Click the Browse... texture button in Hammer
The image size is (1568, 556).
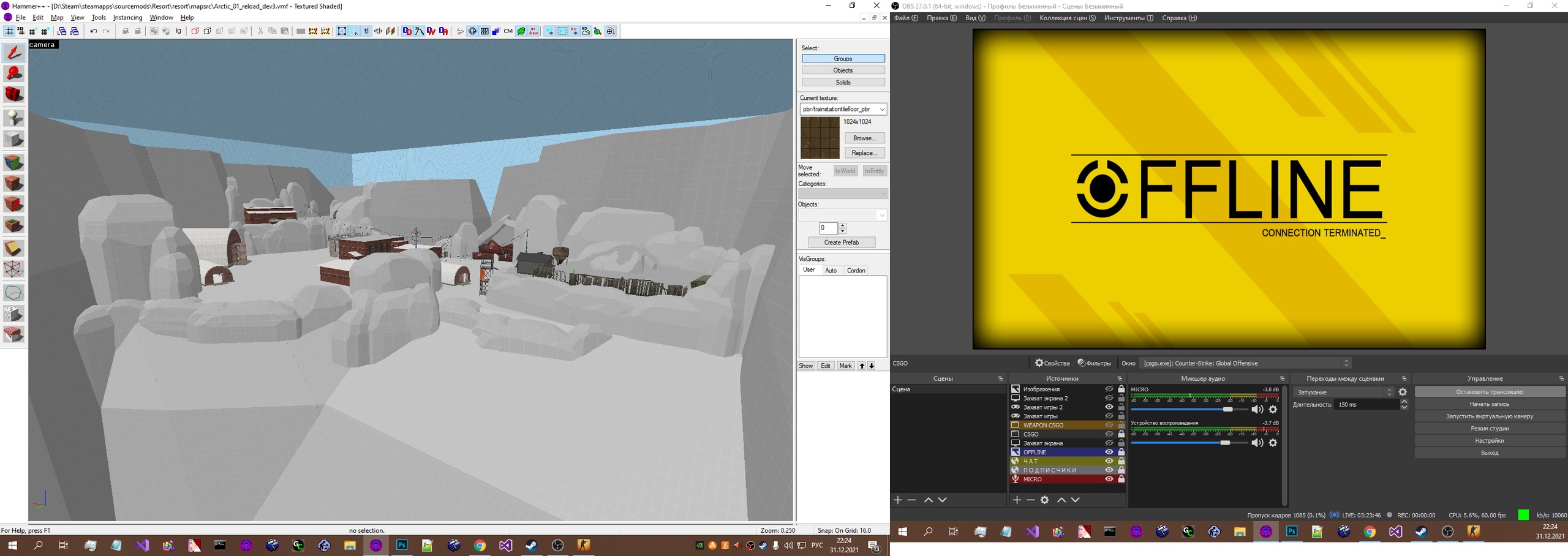864,138
